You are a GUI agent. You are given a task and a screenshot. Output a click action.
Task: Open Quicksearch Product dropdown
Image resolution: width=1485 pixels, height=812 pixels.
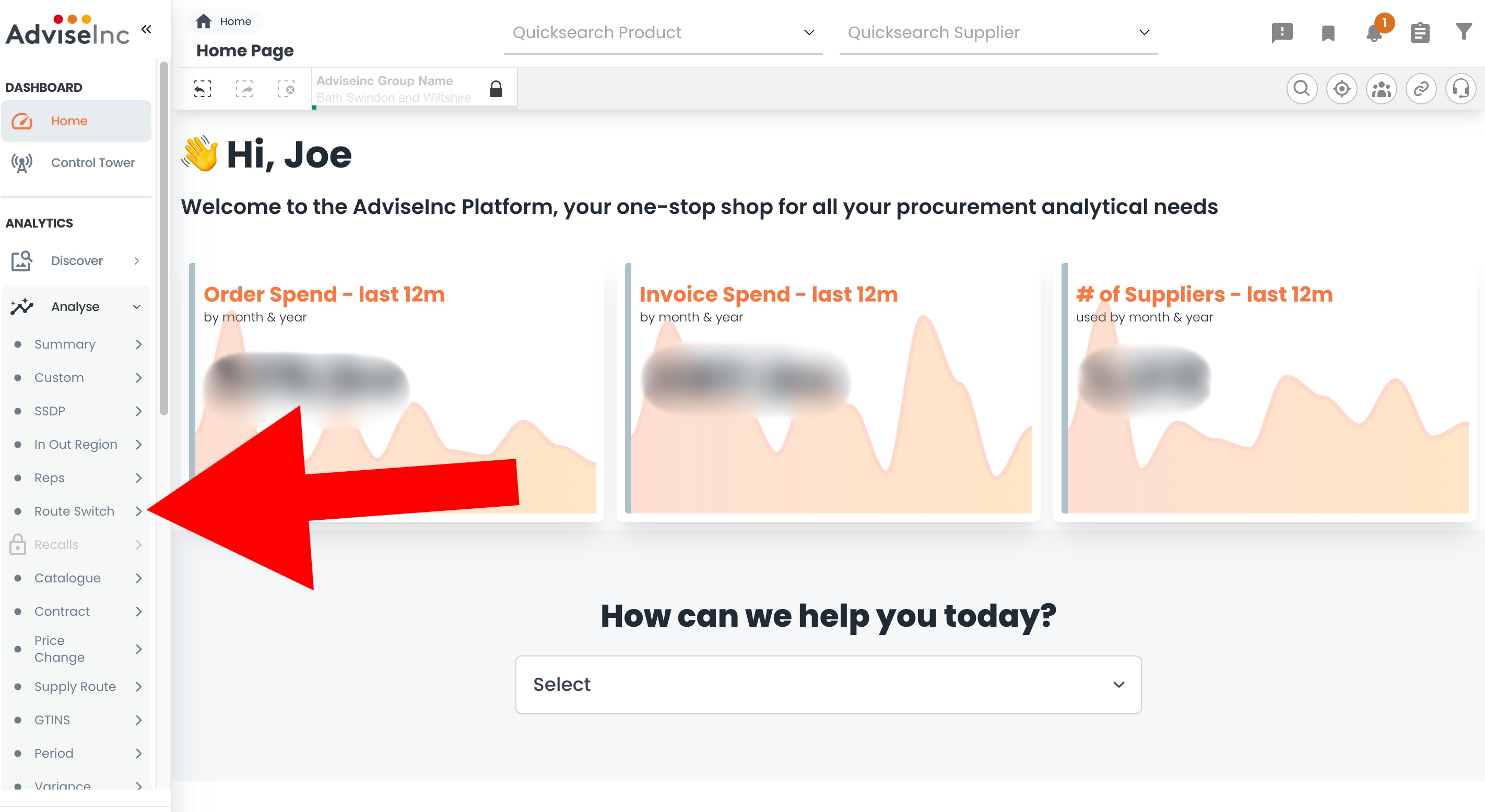pyautogui.click(x=663, y=33)
